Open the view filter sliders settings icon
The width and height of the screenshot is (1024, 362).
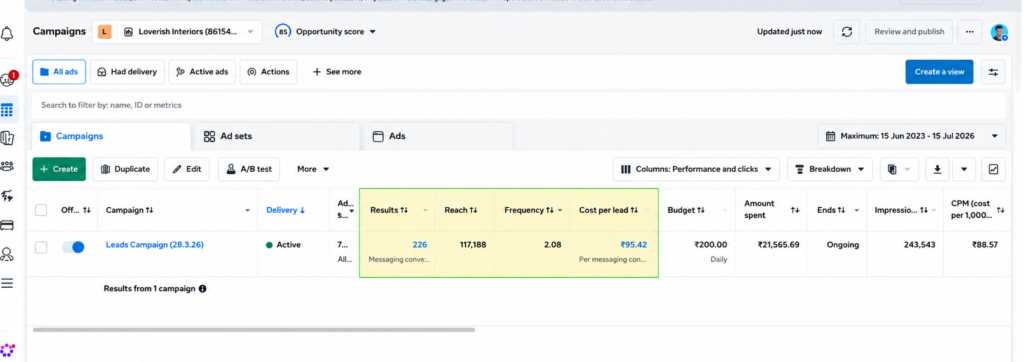993,72
